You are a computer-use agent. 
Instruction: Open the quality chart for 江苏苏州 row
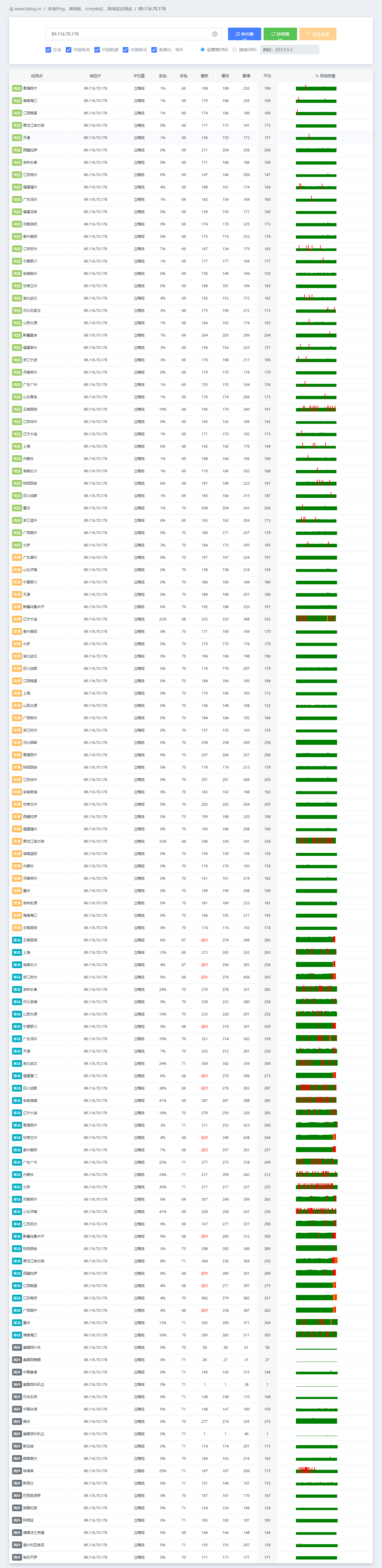click(316, 248)
